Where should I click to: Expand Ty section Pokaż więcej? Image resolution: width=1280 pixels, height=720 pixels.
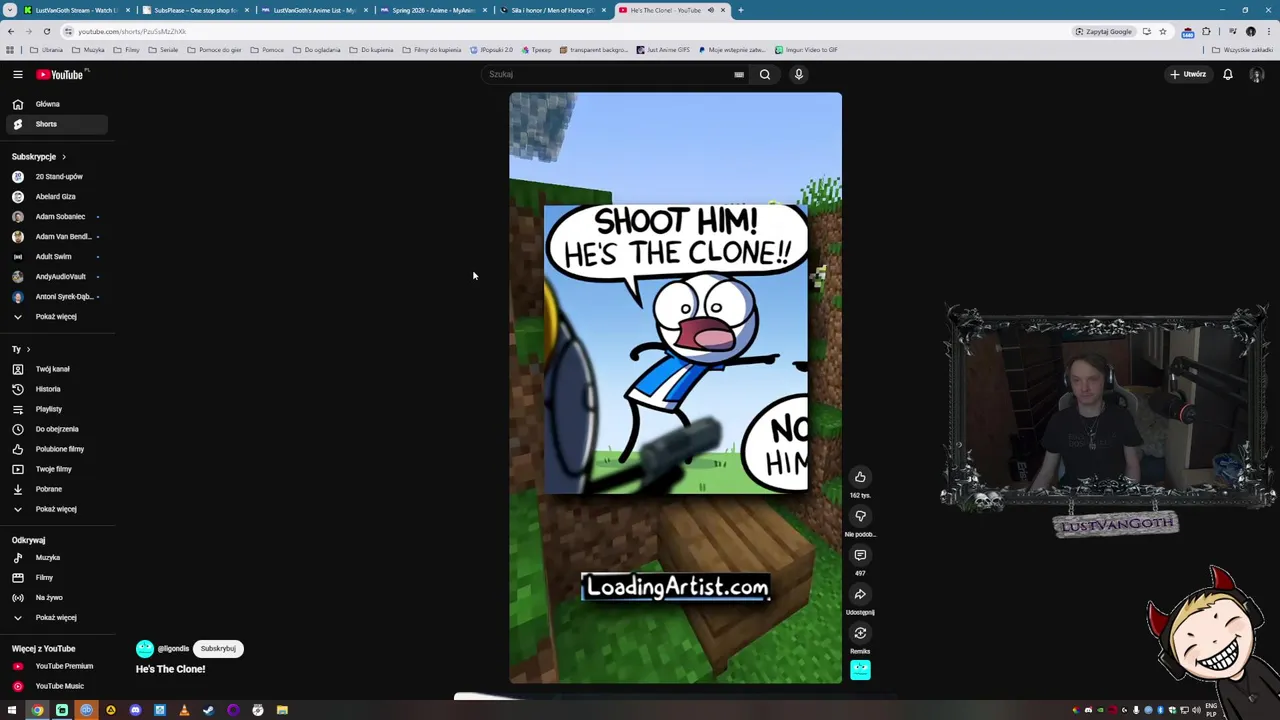[57, 509]
